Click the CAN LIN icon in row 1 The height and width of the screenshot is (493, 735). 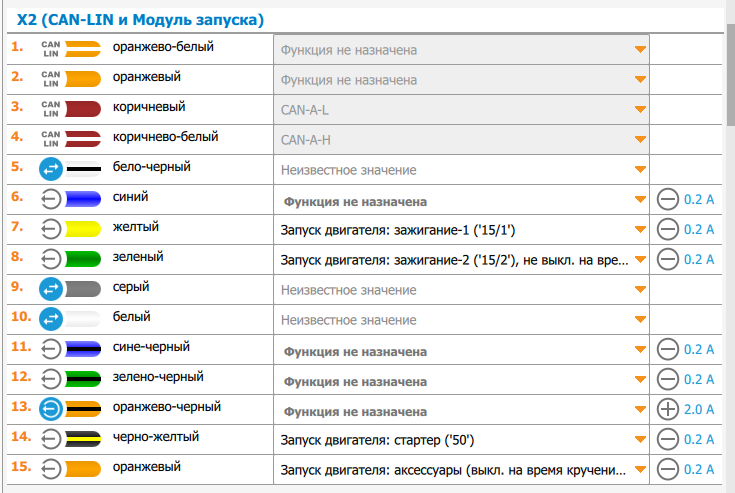point(52,49)
